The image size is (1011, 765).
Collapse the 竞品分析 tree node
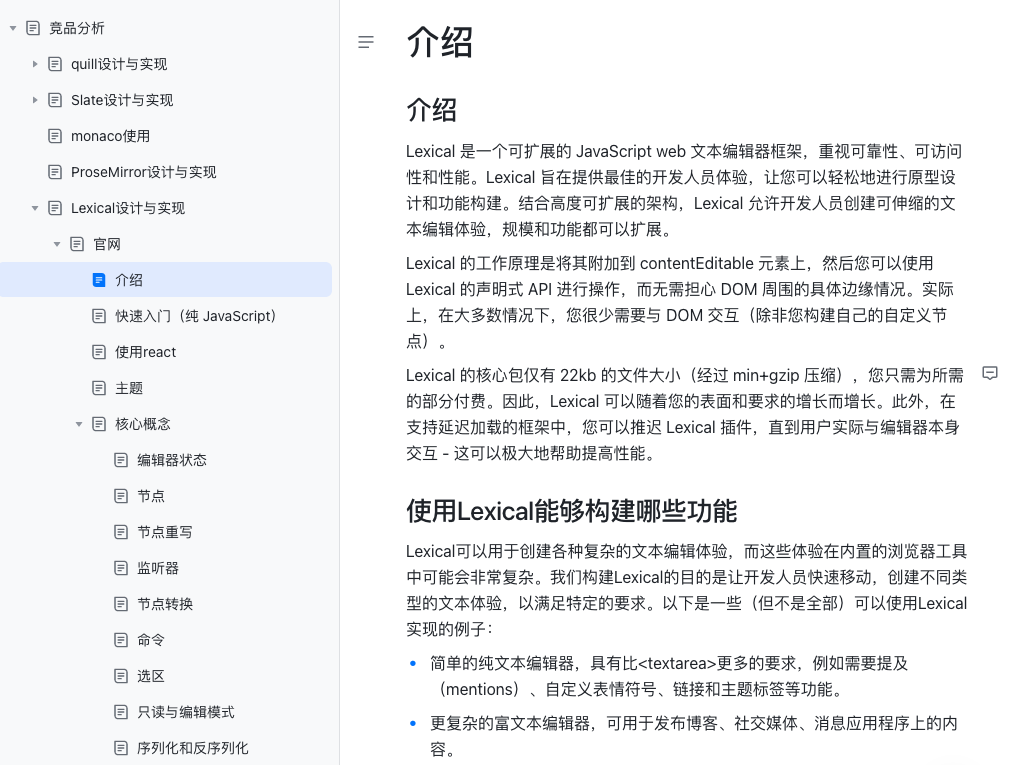click(13, 28)
